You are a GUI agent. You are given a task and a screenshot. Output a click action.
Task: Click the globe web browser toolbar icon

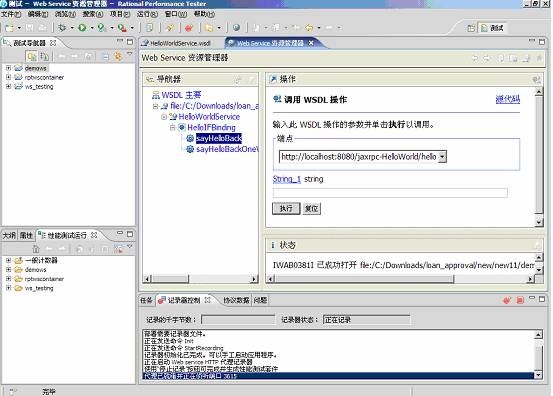tap(236, 28)
